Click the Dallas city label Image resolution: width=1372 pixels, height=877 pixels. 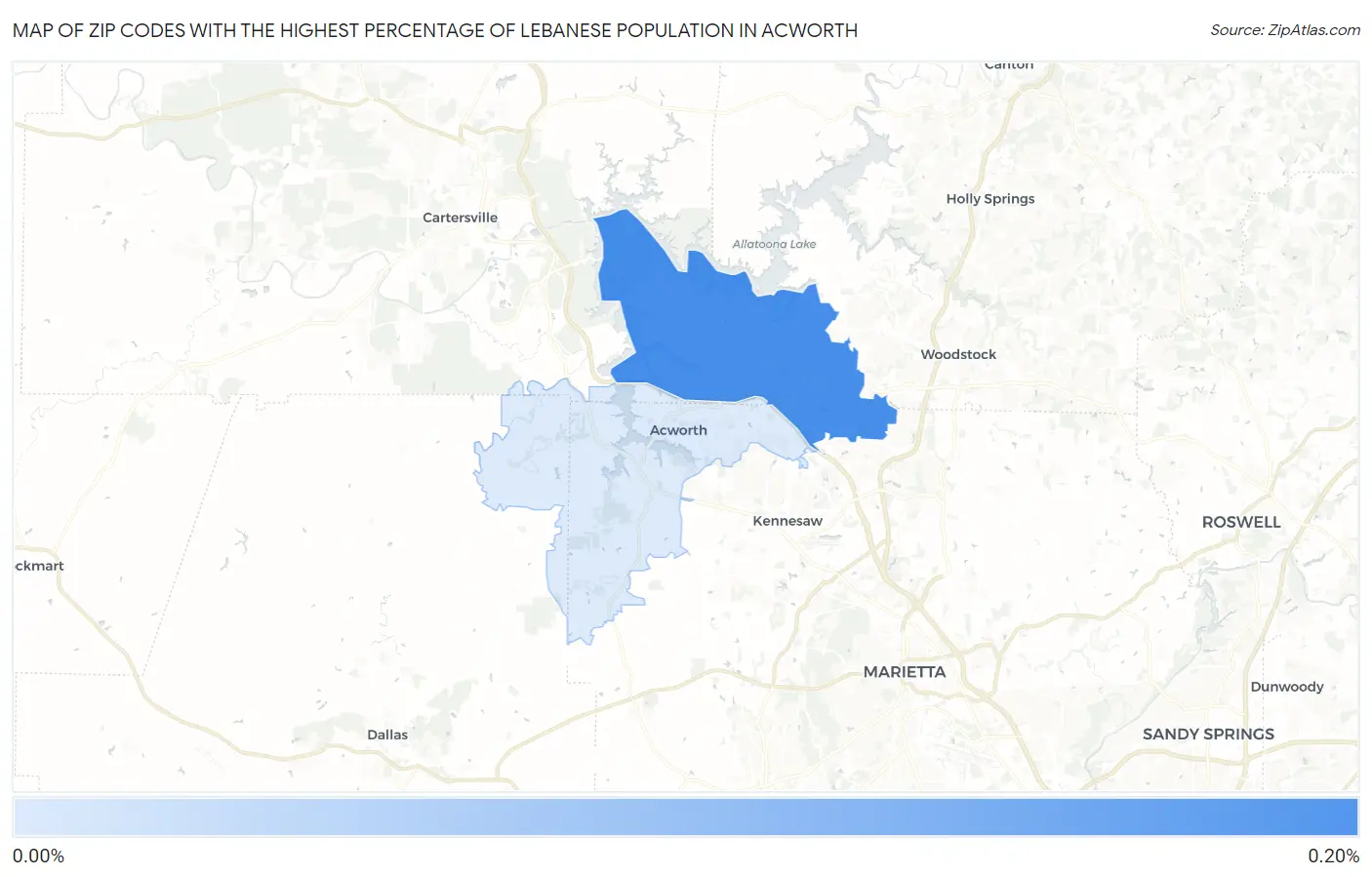click(387, 735)
